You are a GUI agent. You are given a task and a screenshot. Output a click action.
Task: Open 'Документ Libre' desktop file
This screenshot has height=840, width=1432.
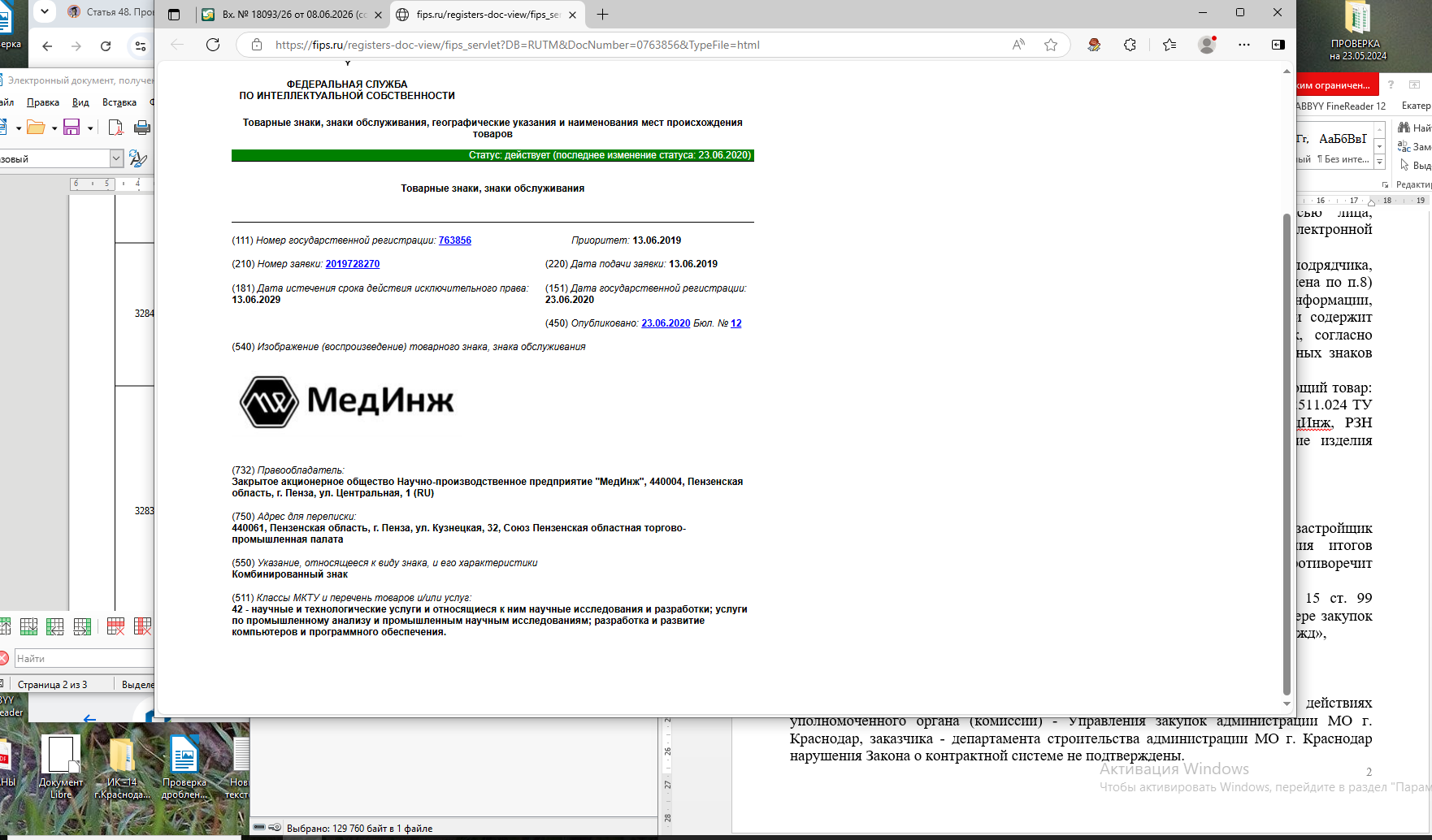tap(61, 767)
